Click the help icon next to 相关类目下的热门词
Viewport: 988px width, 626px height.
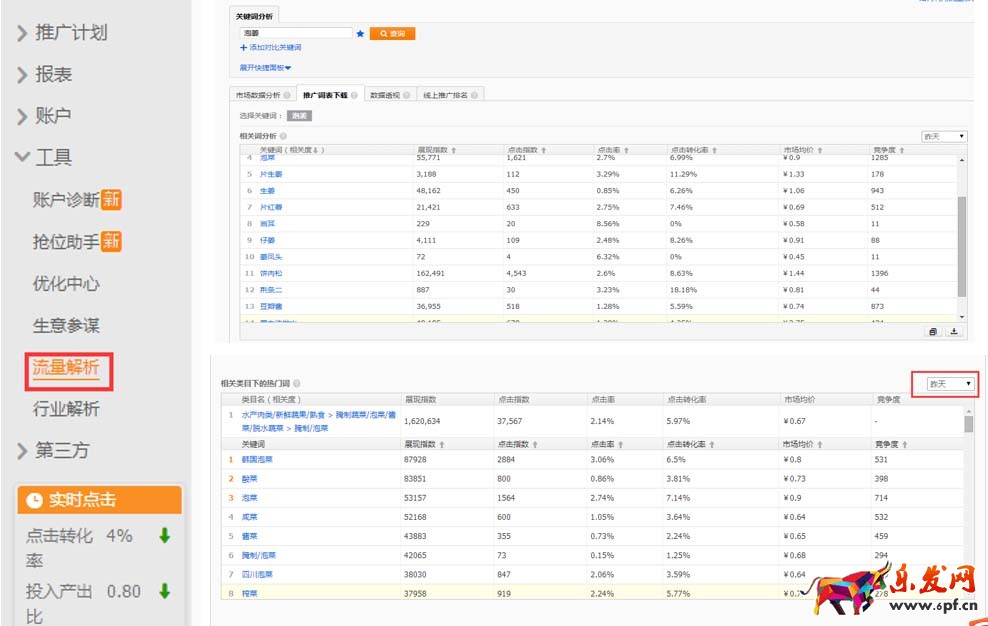tap(297, 383)
